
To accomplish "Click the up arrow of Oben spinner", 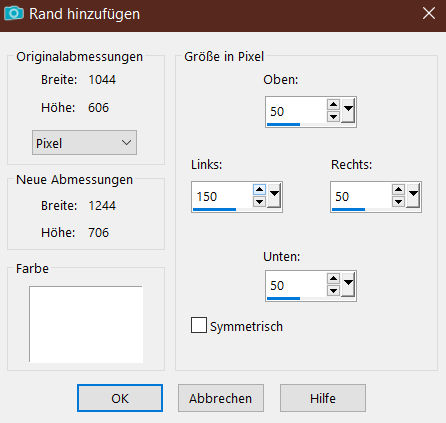I will (x=333, y=105).
